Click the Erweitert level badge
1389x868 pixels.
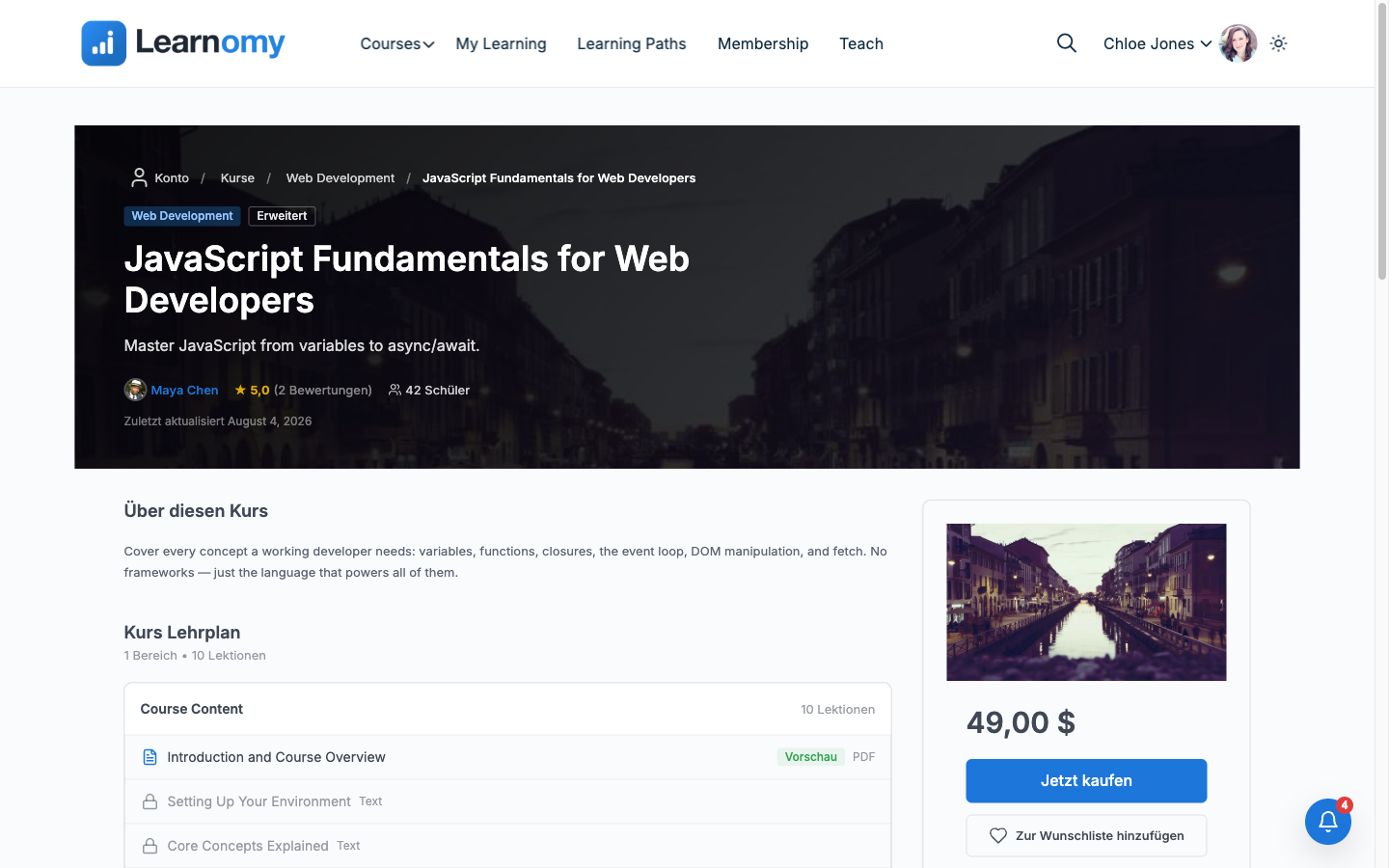pyautogui.click(x=282, y=216)
